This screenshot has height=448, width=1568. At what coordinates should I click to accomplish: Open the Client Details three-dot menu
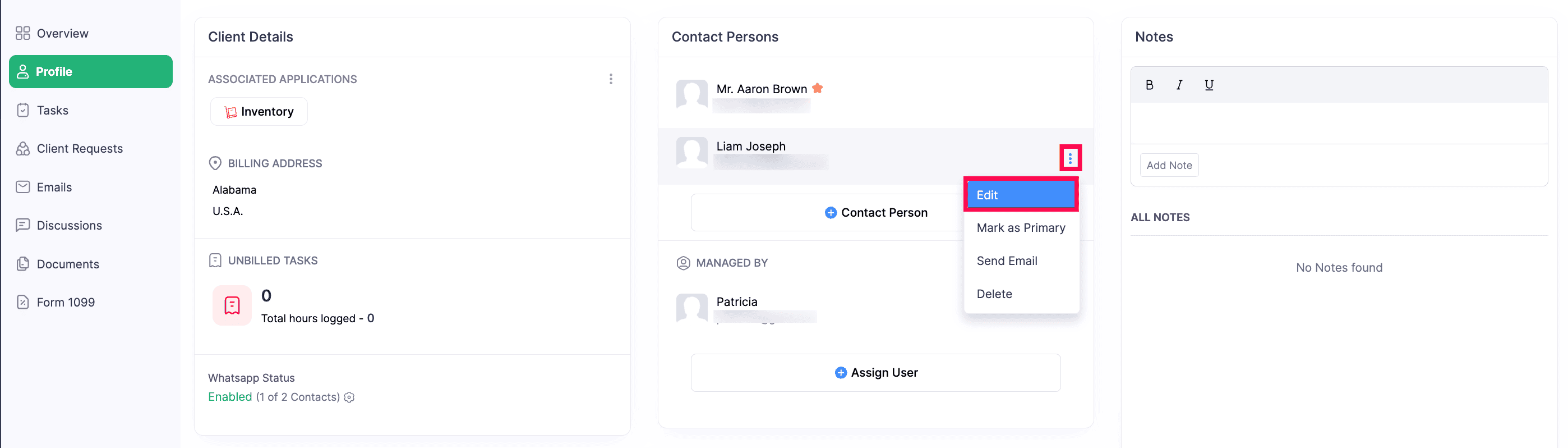[x=611, y=79]
